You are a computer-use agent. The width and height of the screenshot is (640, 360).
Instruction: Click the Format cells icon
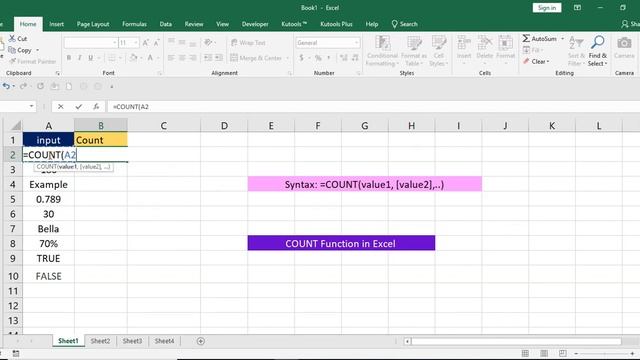tap(505, 43)
